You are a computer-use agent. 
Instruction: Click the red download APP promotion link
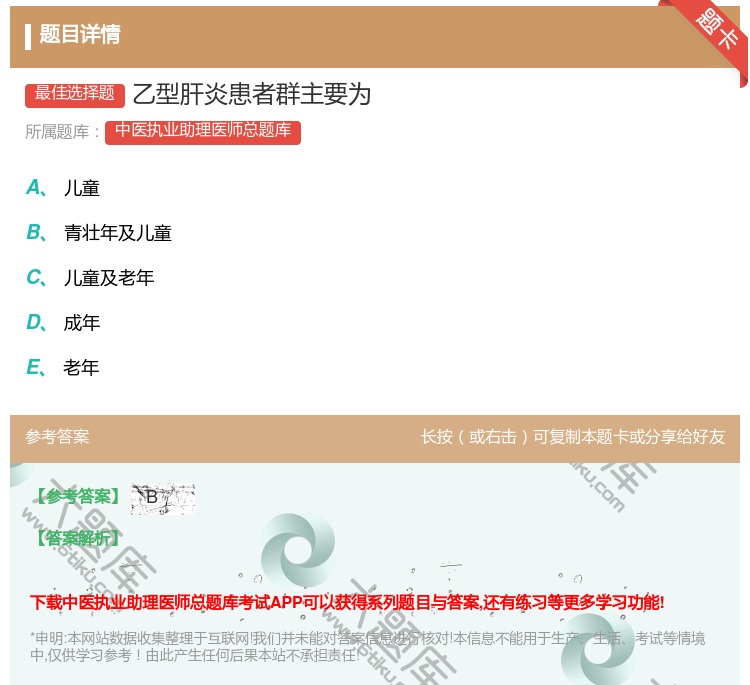pos(347,602)
